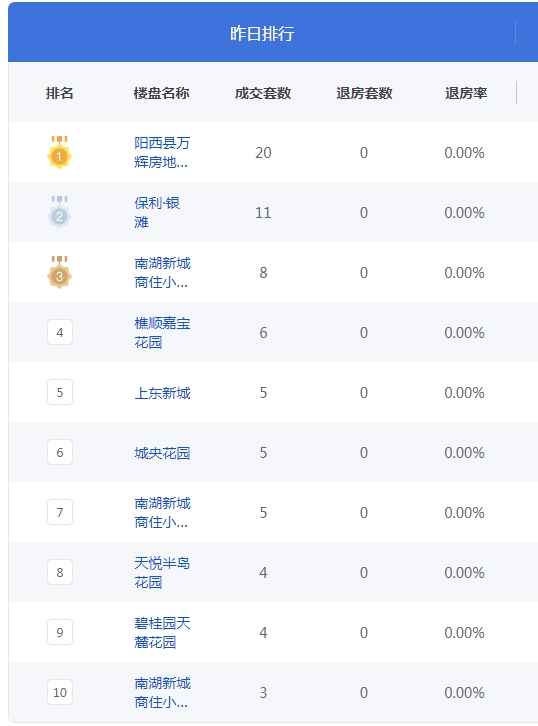Switch to the 昨日排行 tab
Image resolution: width=538 pixels, height=726 pixels.
262,33
